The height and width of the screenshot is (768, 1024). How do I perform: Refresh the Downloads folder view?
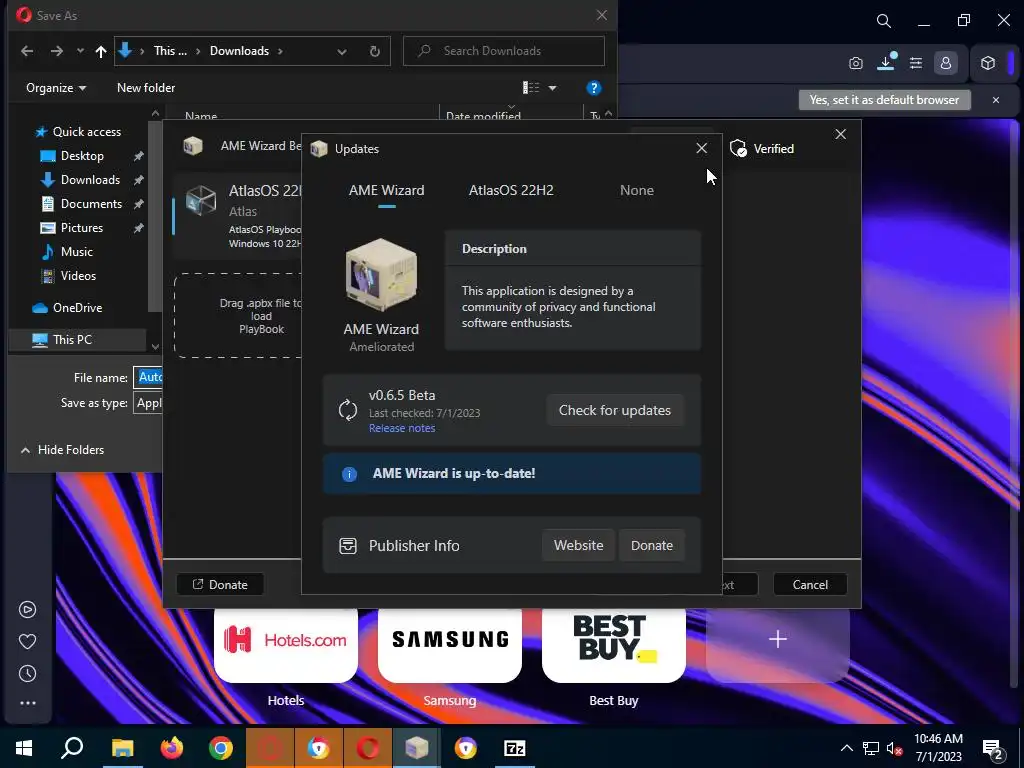375,52
